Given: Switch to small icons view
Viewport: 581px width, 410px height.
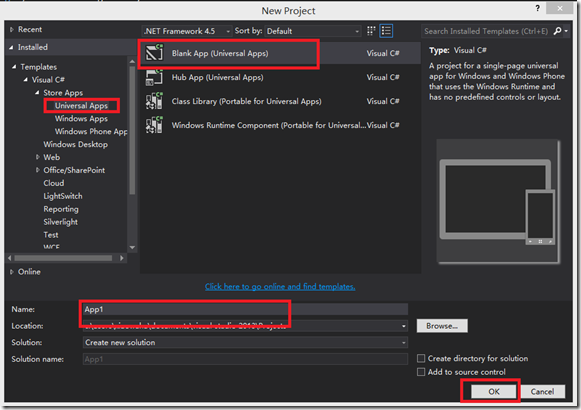Looking at the screenshot, I should pos(371,31).
